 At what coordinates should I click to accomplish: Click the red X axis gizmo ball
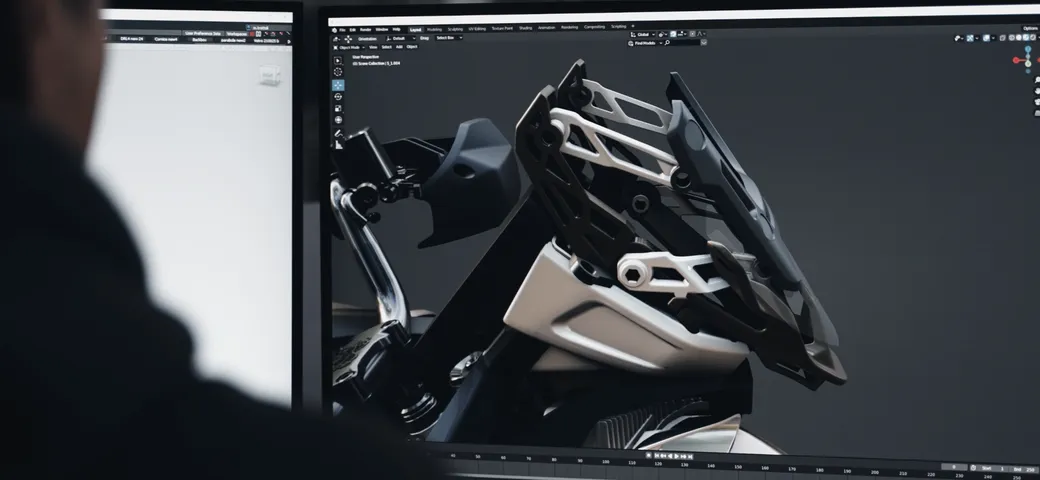tap(1015, 60)
